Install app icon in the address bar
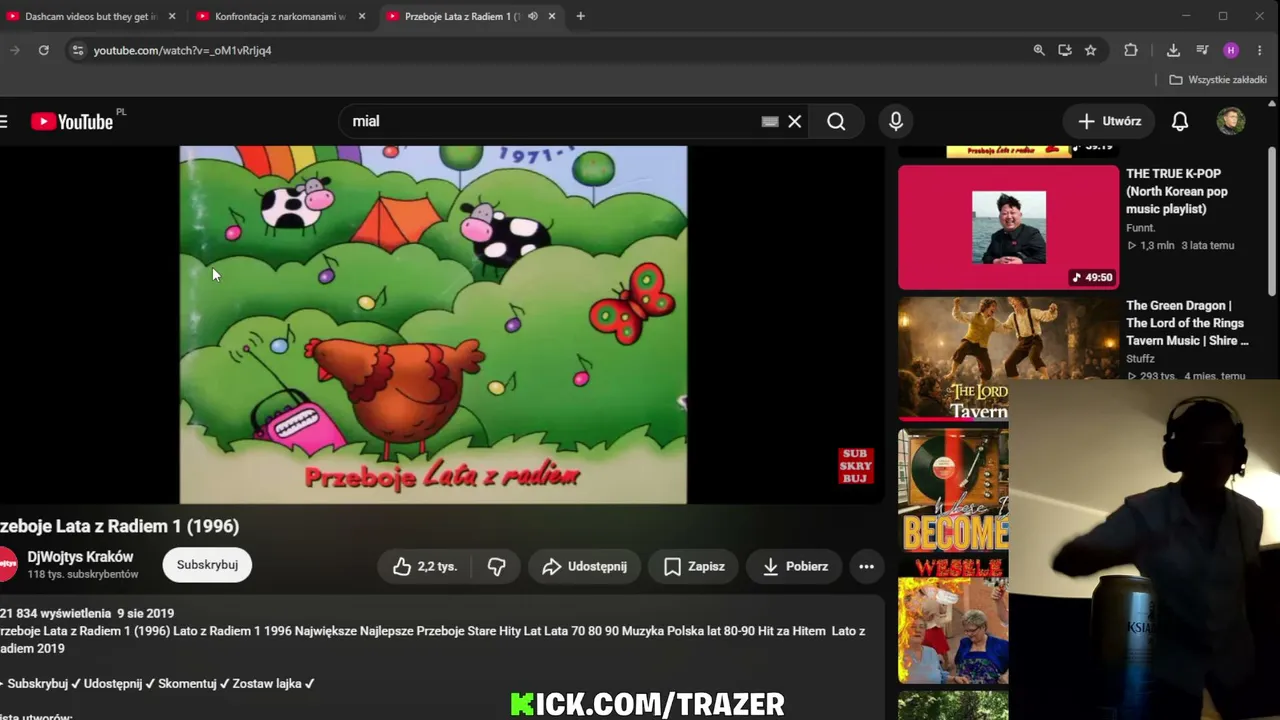Image resolution: width=1280 pixels, height=720 pixels. coord(1065,50)
